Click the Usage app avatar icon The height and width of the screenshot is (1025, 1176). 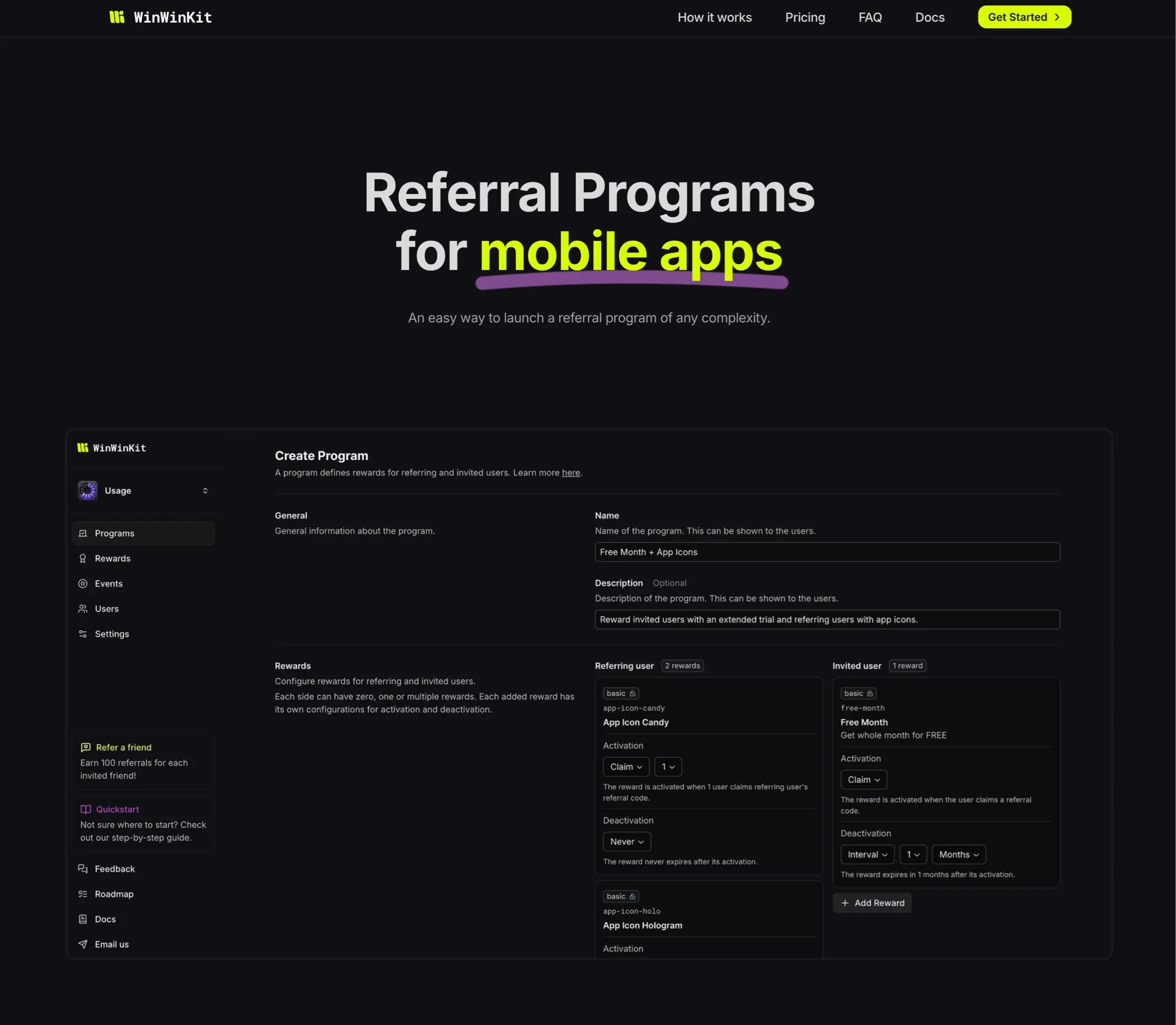point(88,491)
